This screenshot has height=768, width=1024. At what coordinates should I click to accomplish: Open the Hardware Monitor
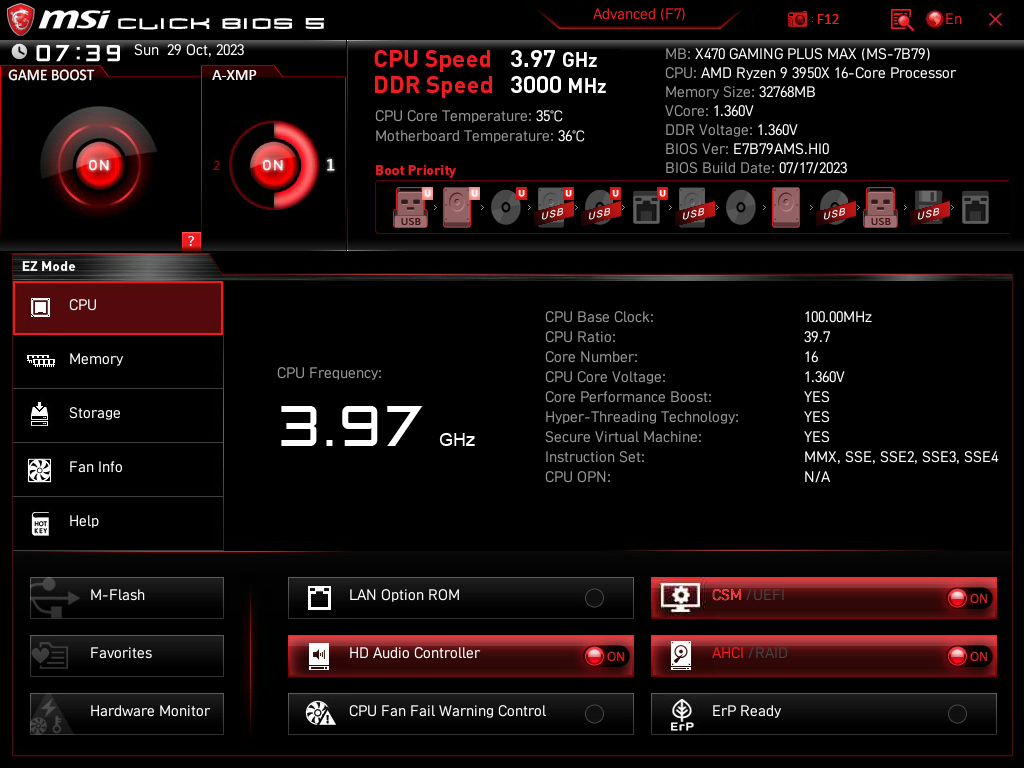(127, 714)
